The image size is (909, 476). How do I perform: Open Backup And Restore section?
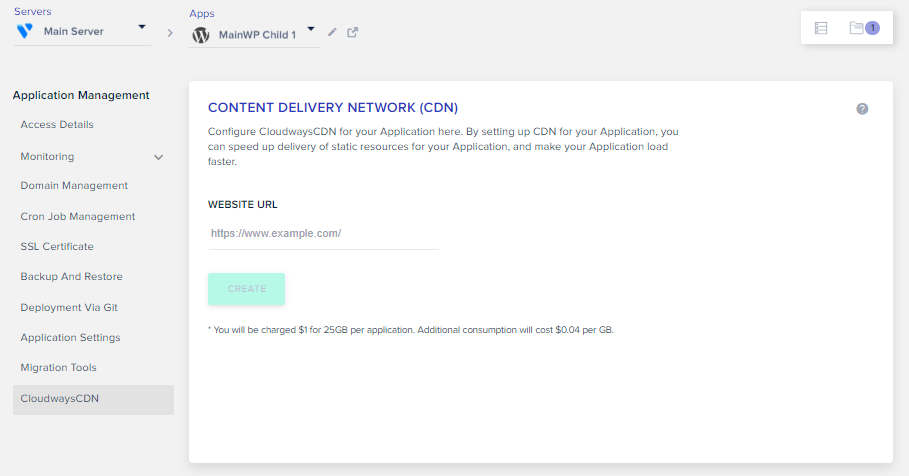pyautogui.click(x=71, y=277)
